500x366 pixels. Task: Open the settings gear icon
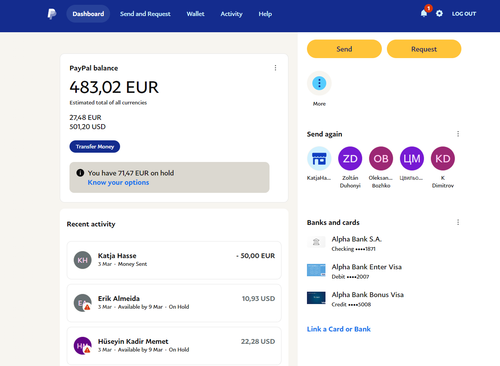coord(439,14)
